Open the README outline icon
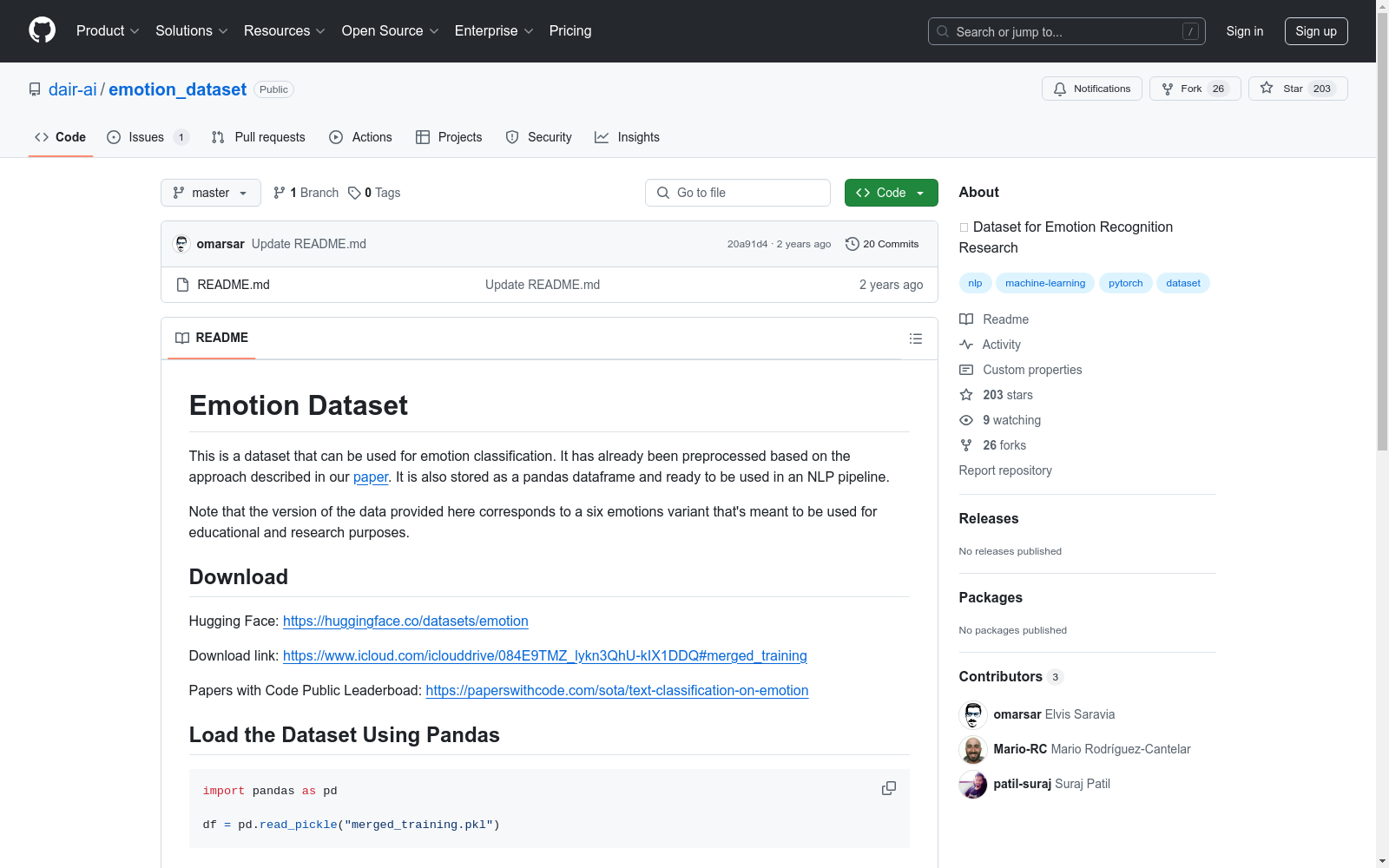The image size is (1389, 868). pyautogui.click(x=916, y=339)
